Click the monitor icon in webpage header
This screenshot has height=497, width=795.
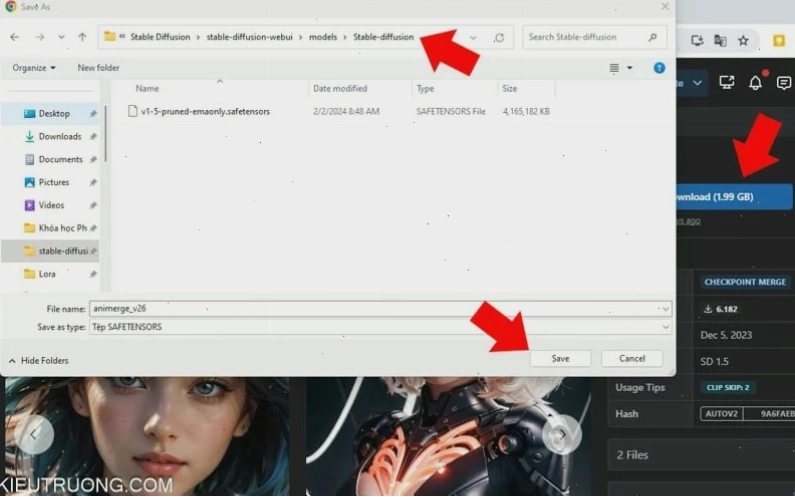(x=727, y=83)
